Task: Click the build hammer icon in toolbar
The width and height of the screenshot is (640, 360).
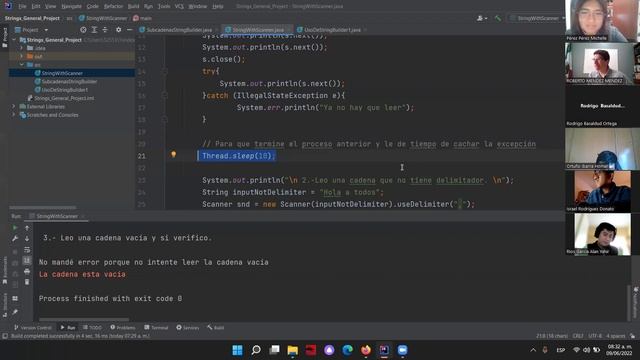Action: [x=498, y=18]
